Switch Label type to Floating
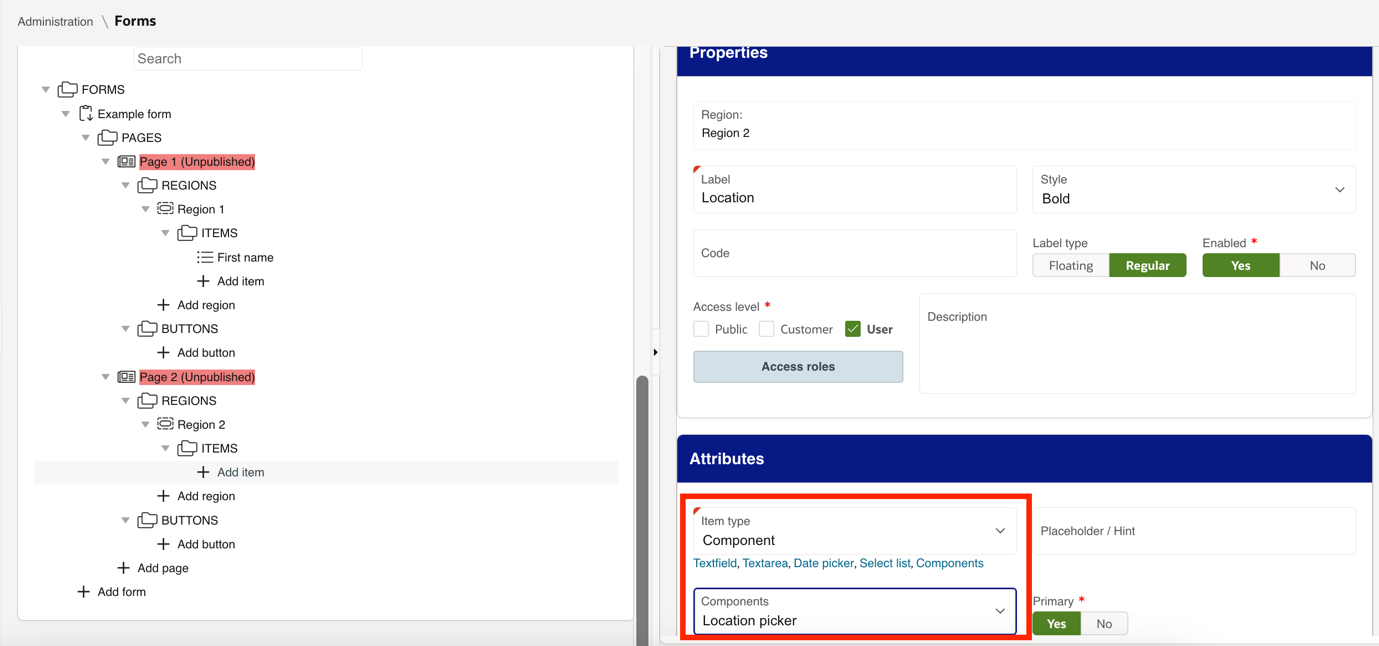This screenshot has height=646, width=1379. point(1070,265)
